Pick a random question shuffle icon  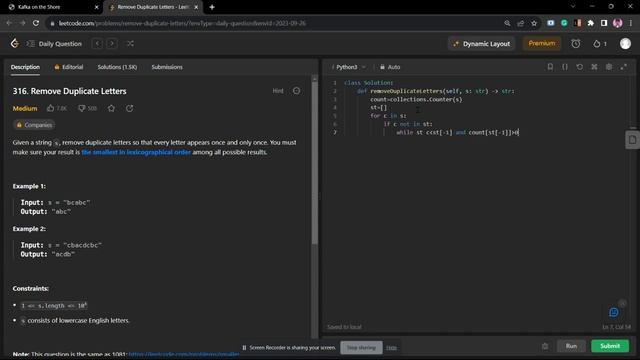pyautogui.click(x=130, y=43)
